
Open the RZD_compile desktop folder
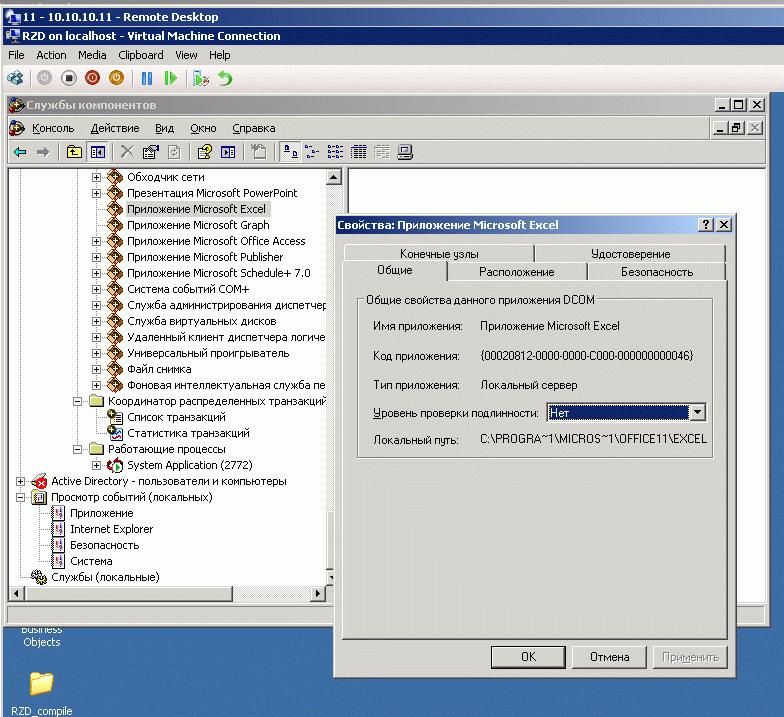coord(42,692)
